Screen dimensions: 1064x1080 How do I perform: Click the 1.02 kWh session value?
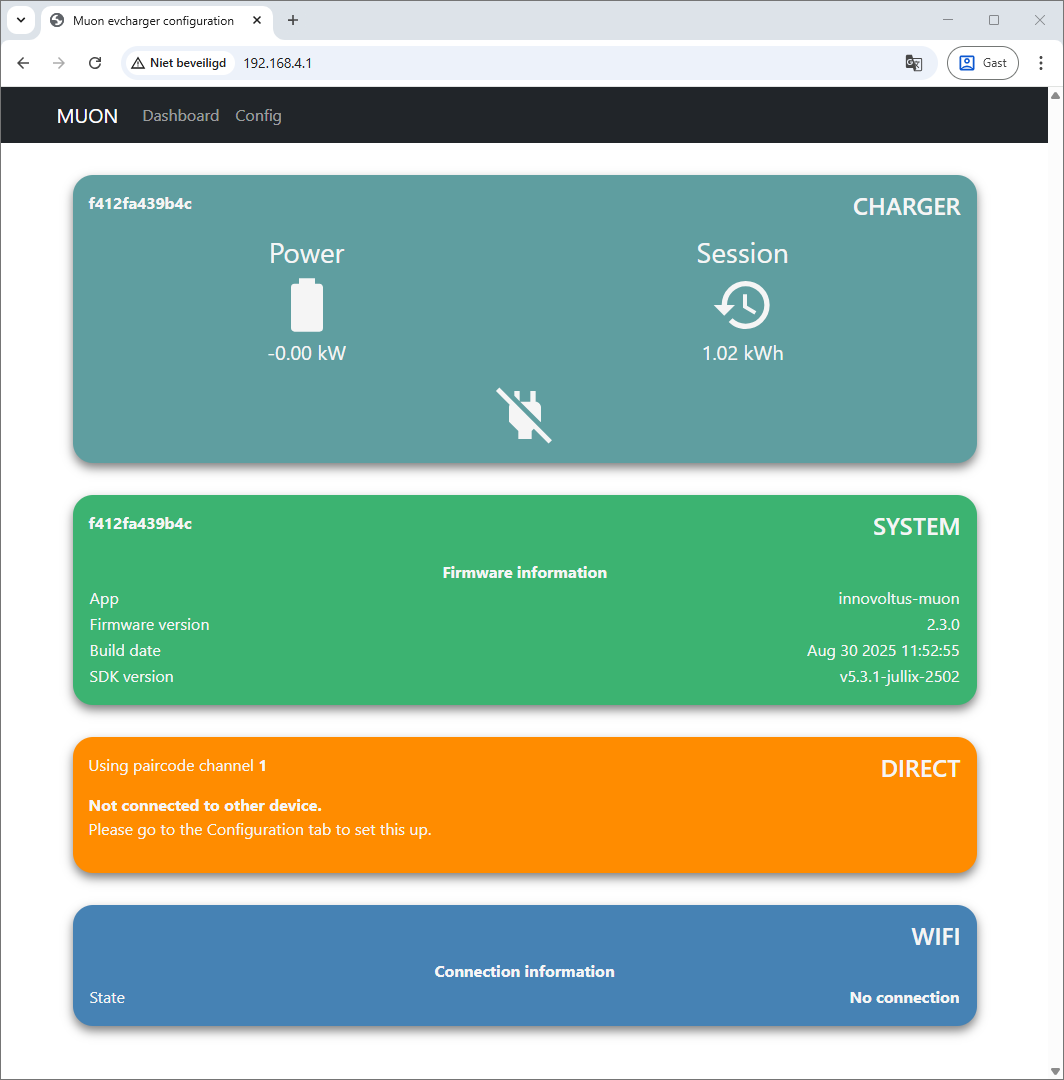click(742, 353)
